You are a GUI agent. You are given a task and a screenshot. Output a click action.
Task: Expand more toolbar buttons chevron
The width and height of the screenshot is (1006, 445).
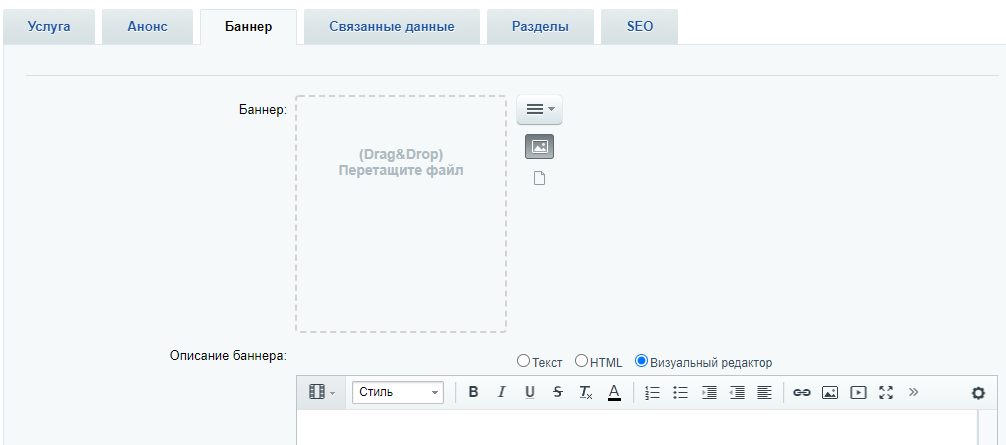pyautogui.click(x=914, y=392)
